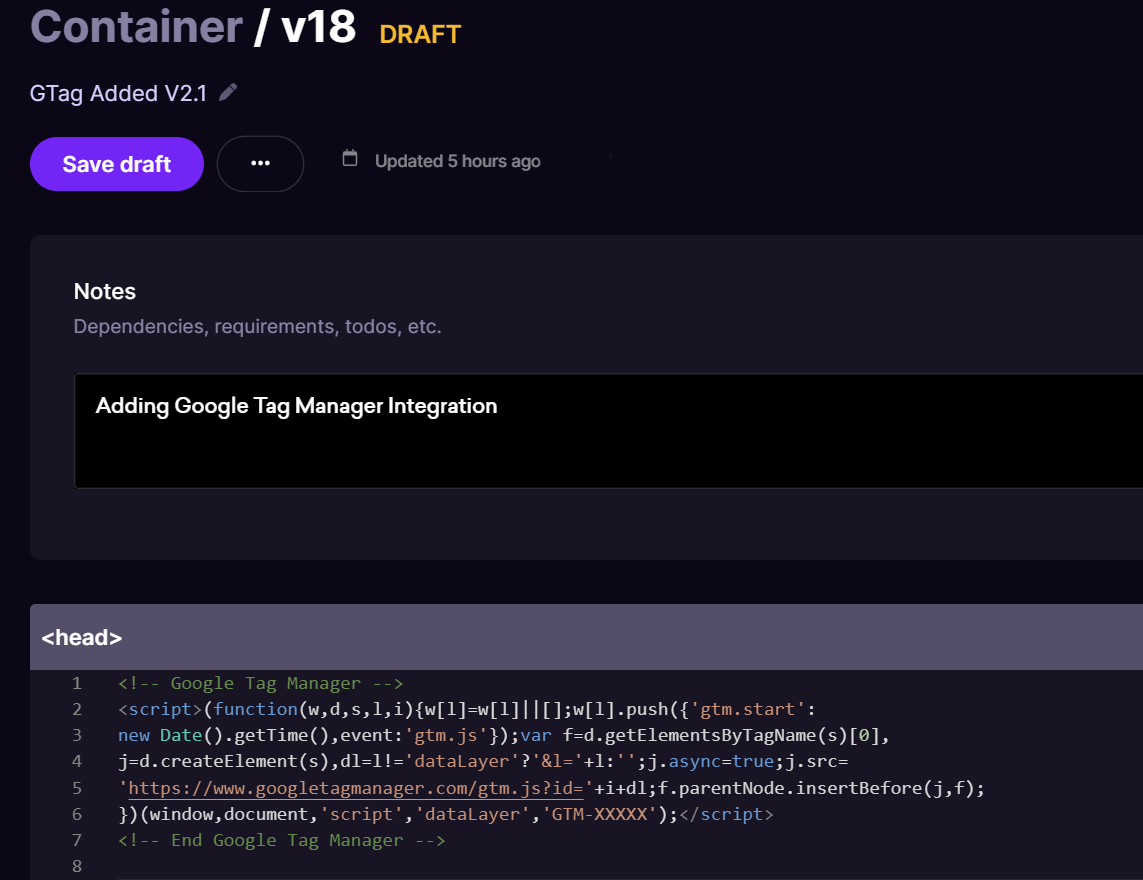
Task: Click the word function on line 2
Action: pyautogui.click(x=255, y=709)
